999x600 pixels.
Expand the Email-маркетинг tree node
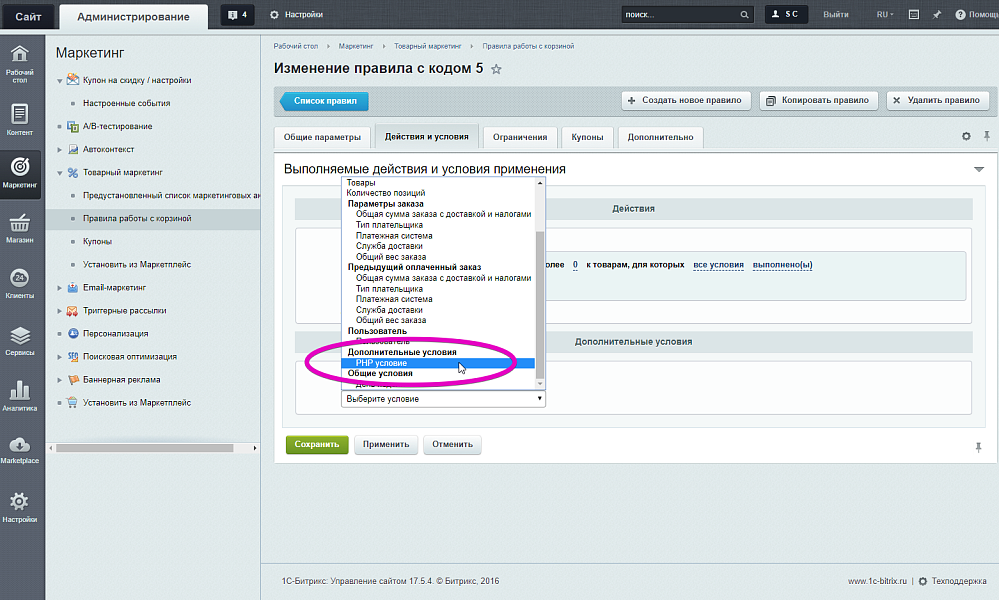click(x=60, y=288)
